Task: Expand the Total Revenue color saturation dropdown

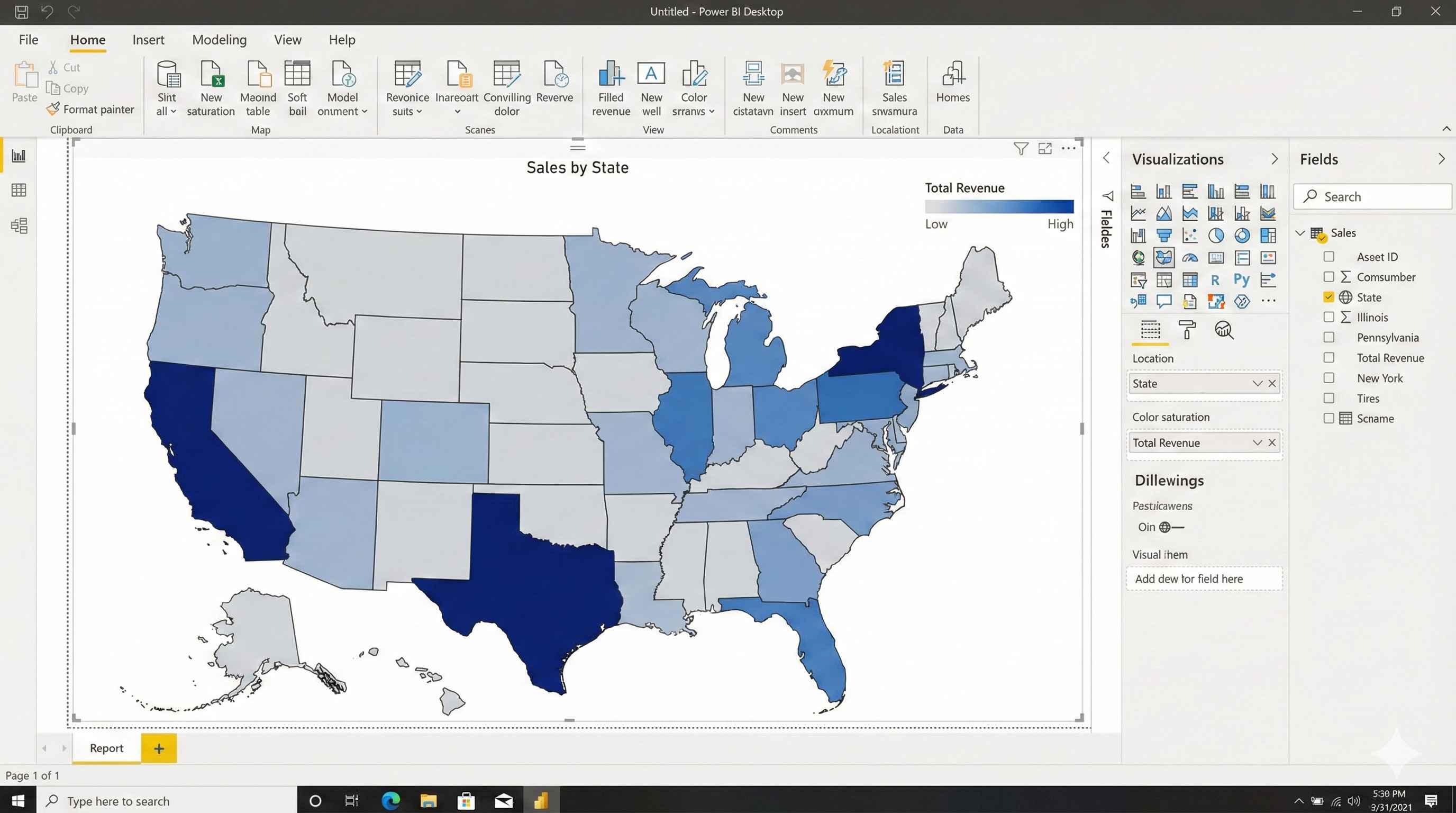Action: tap(1257, 442)
